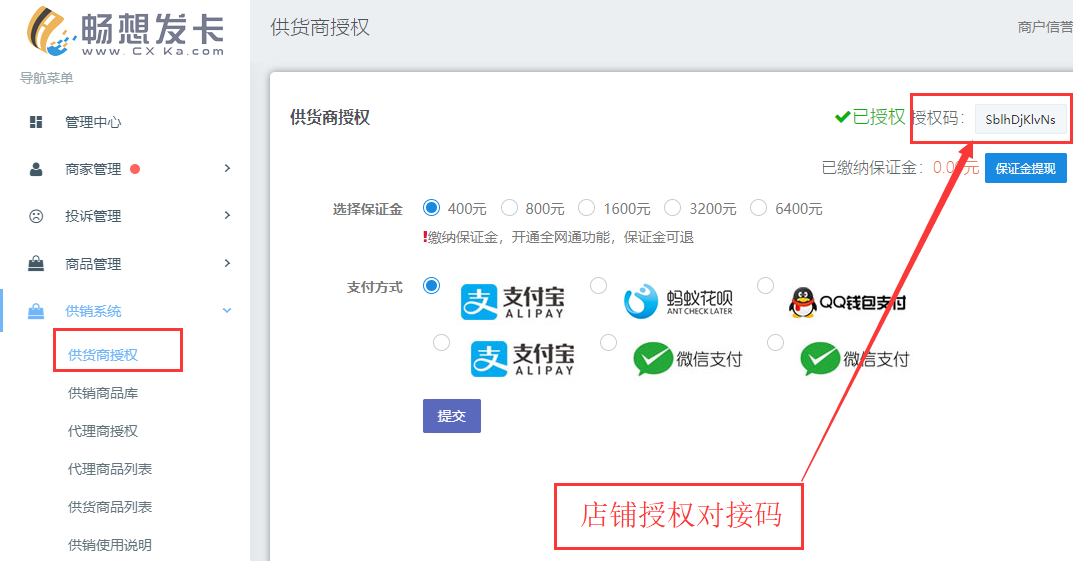The image size is (1073, 561).
Task: Open 供销使用说明 submenu item
Action: [x=109, y=545]
